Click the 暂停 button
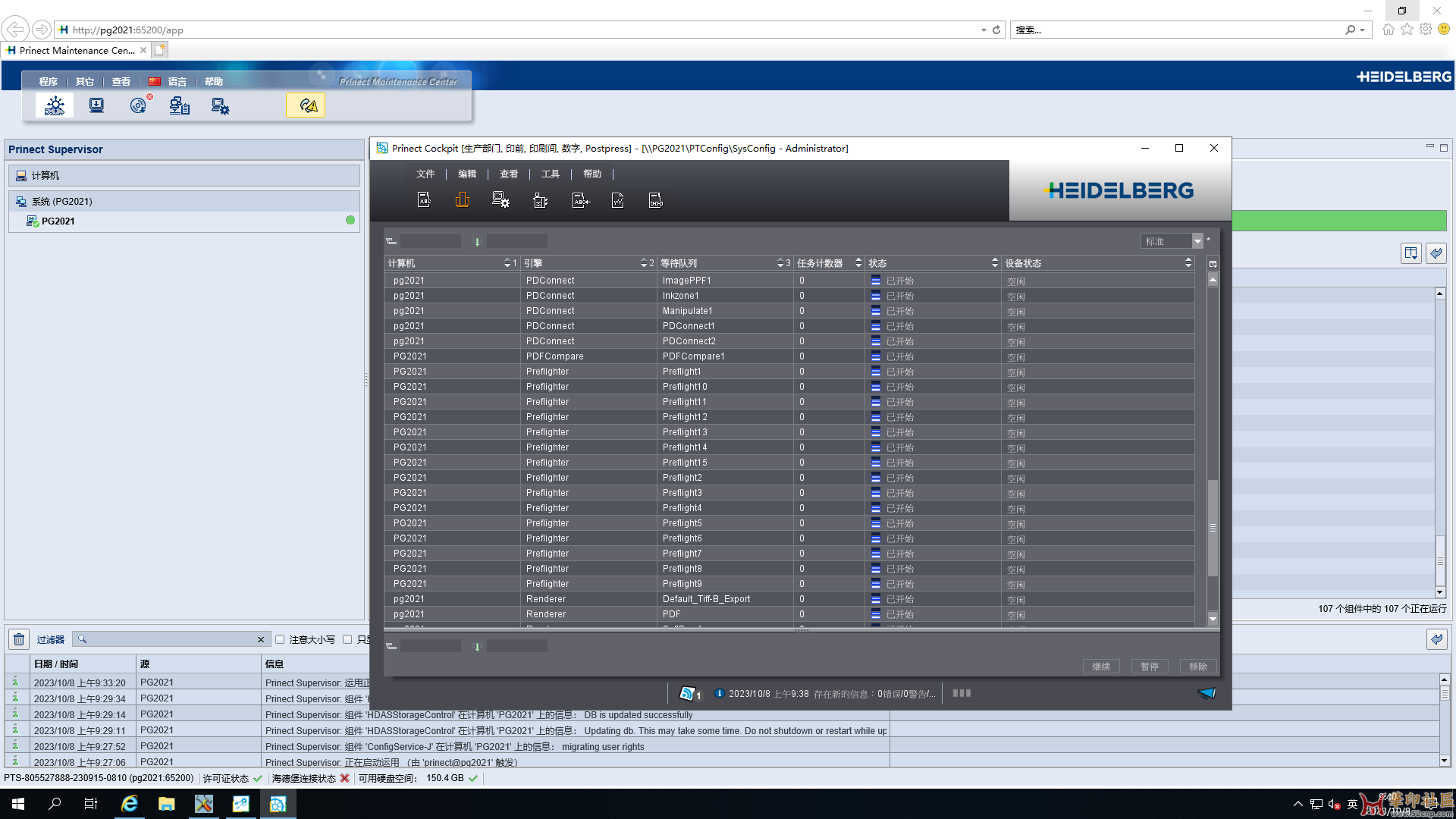The width and height of the screenshot is (1456, 819). click(x=1149, y=667)
